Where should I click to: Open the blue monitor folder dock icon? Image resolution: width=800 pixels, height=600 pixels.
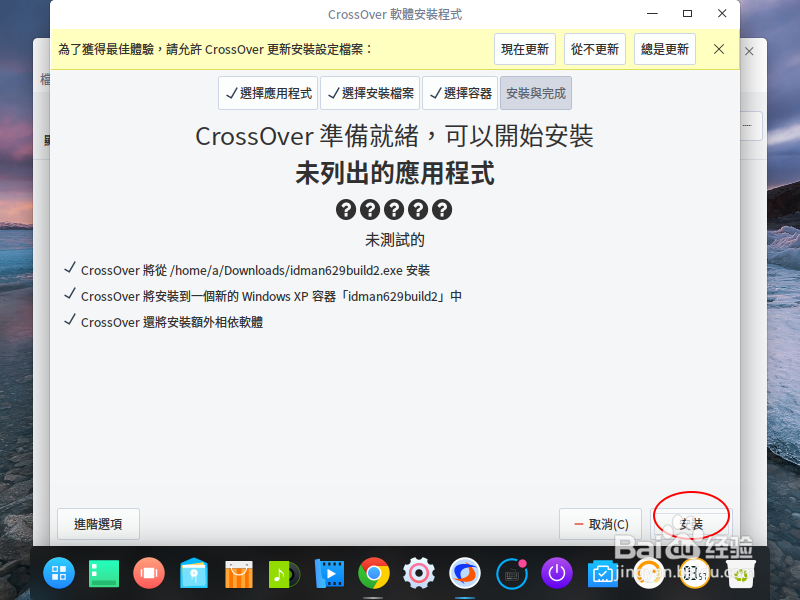point(603,574)
